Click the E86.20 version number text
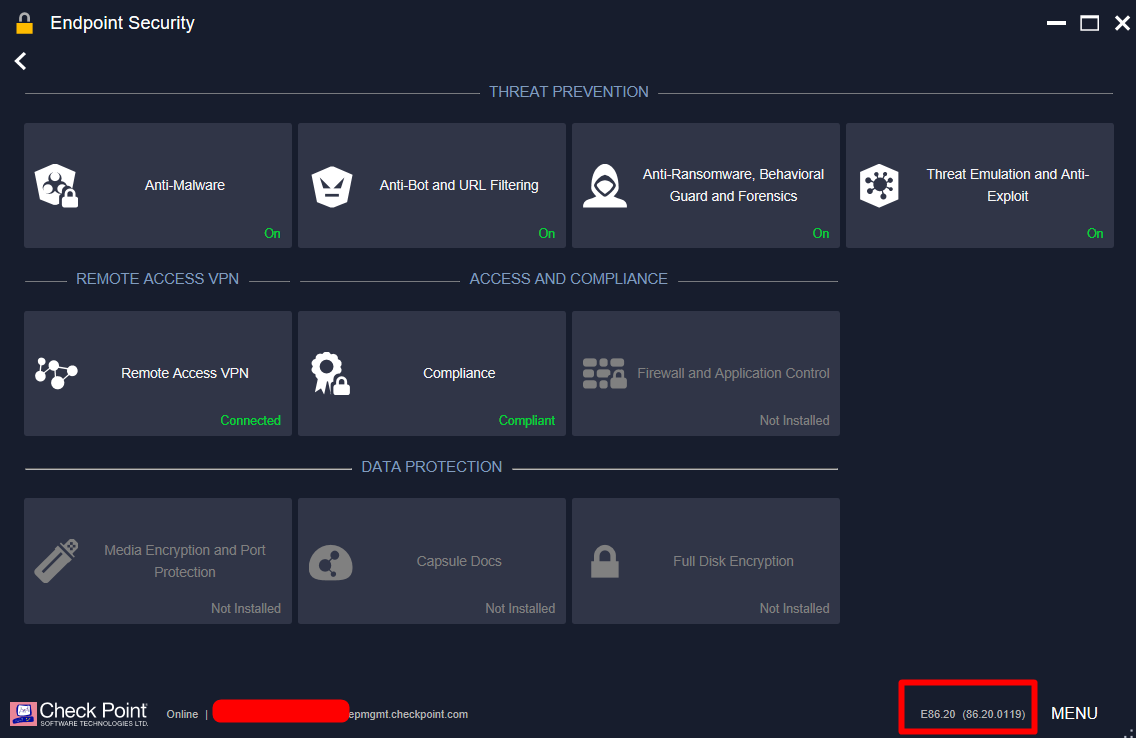Viewport: 1136px width, 738px height. tap(937, 714)
